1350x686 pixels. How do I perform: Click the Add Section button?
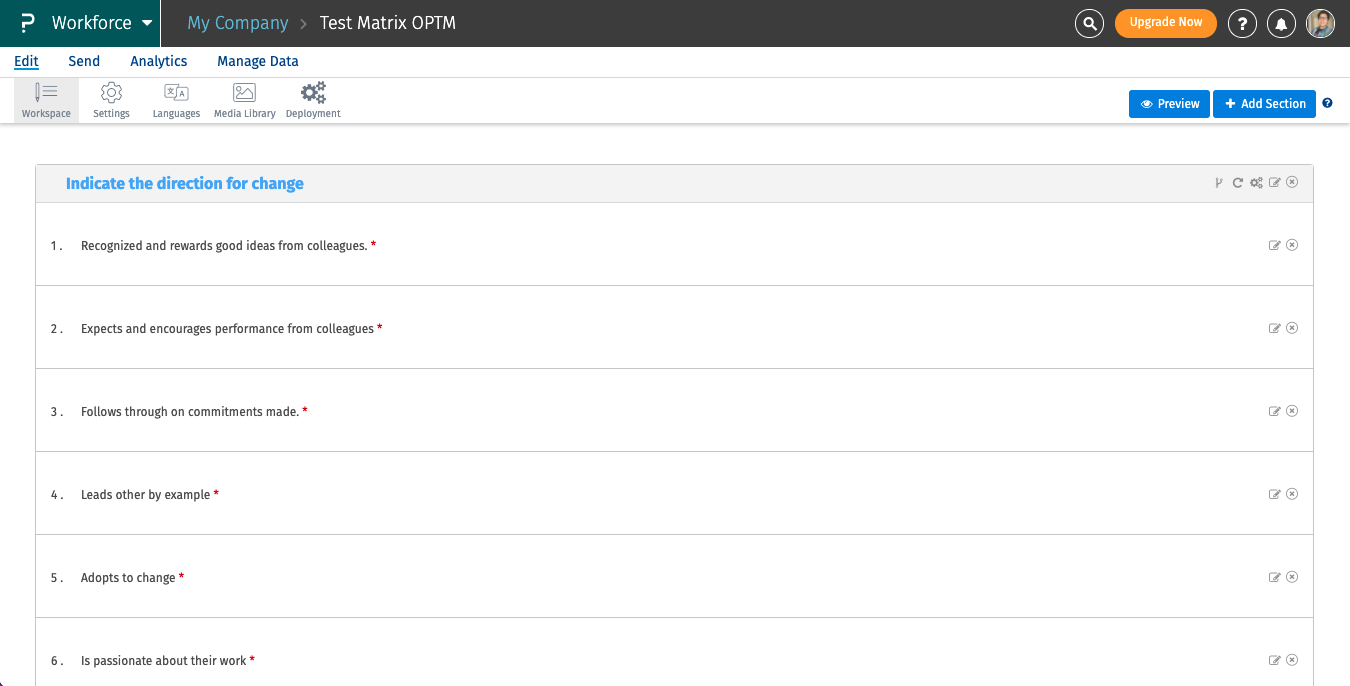(x=1264, y=104)
